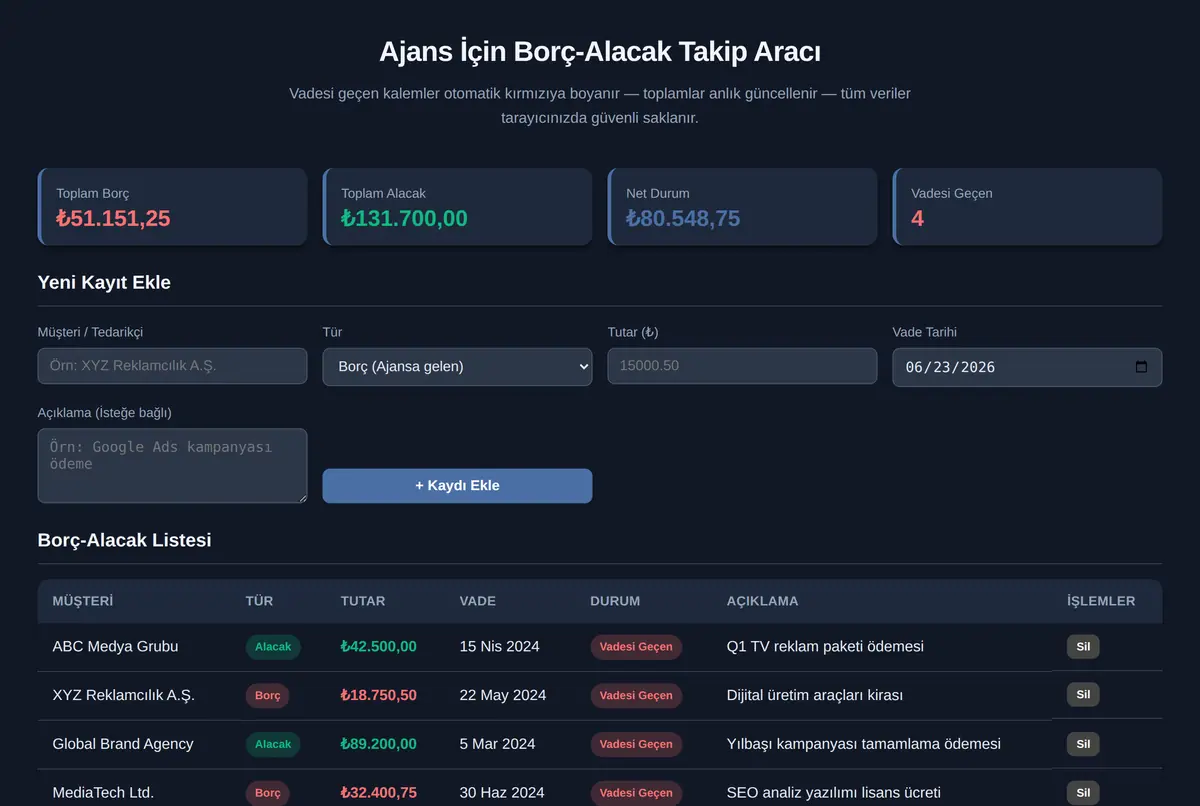The height and width of the screenshot is (806, 1200).
Task: Focus the Tutar amount field
Action: click(x=742, y=366)
